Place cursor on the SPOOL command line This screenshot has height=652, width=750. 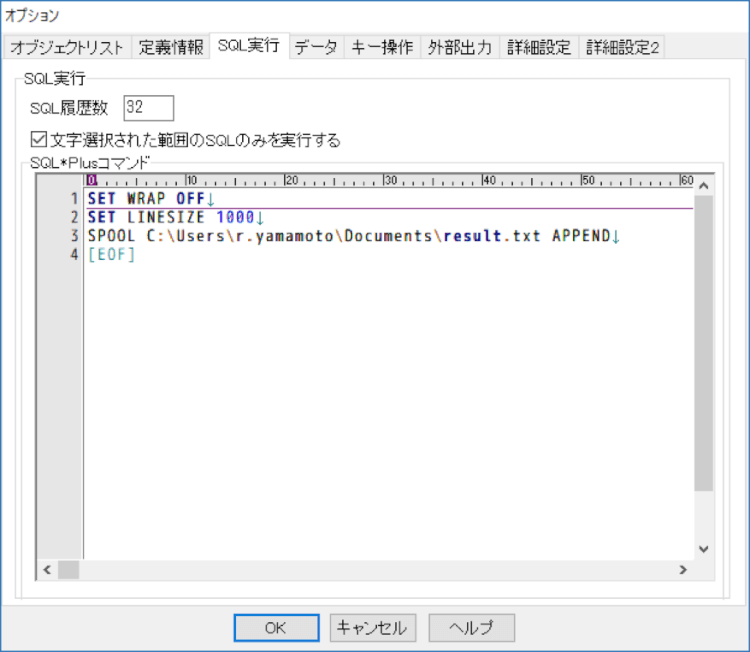click(350, 236)
